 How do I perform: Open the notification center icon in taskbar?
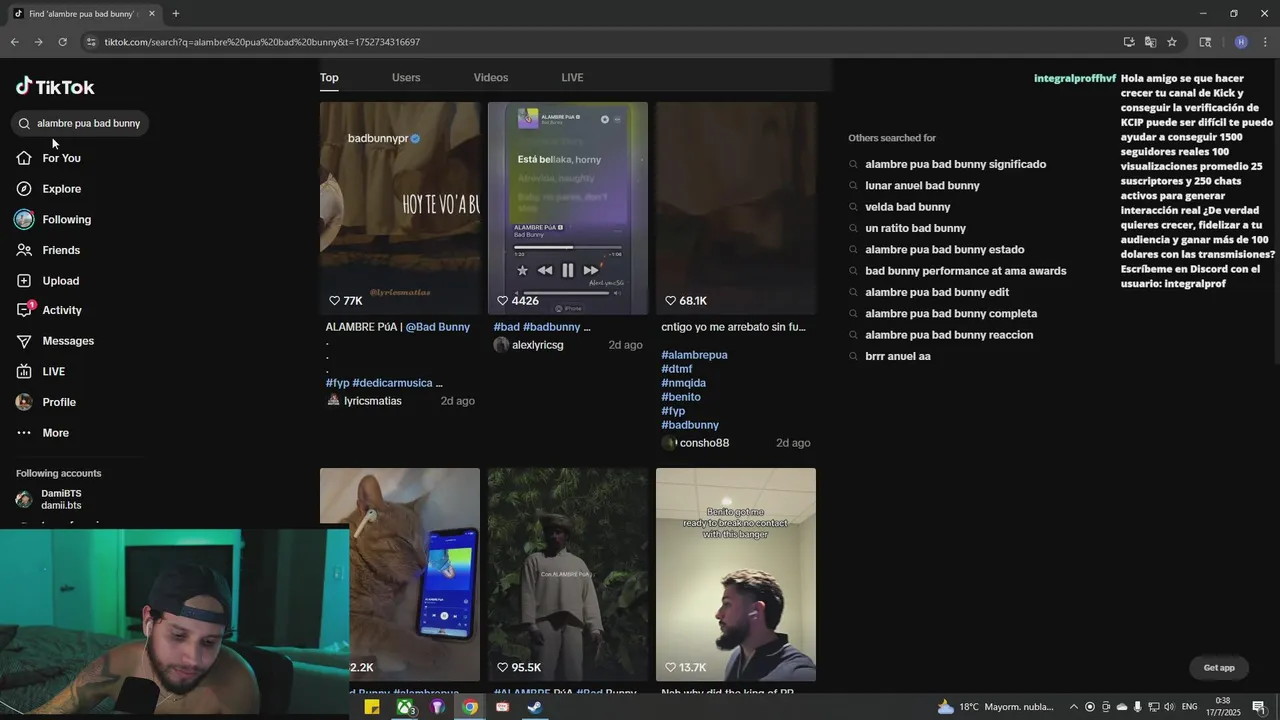click(1259, 707)
